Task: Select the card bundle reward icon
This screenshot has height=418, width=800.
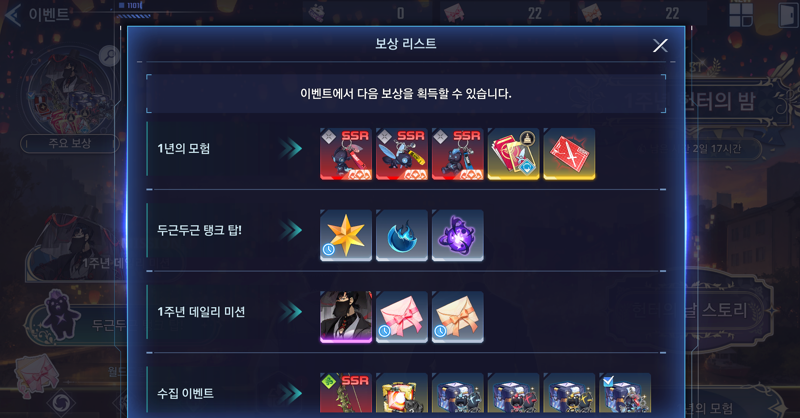Action: (x=513, y=154)
